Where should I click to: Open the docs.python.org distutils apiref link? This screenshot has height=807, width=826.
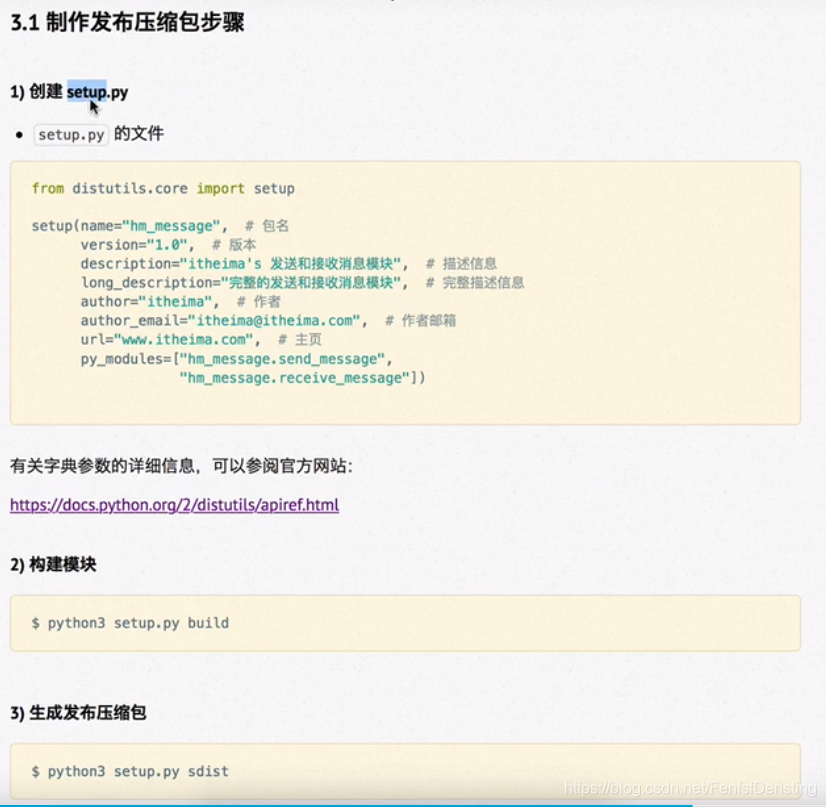click(174, 505)
